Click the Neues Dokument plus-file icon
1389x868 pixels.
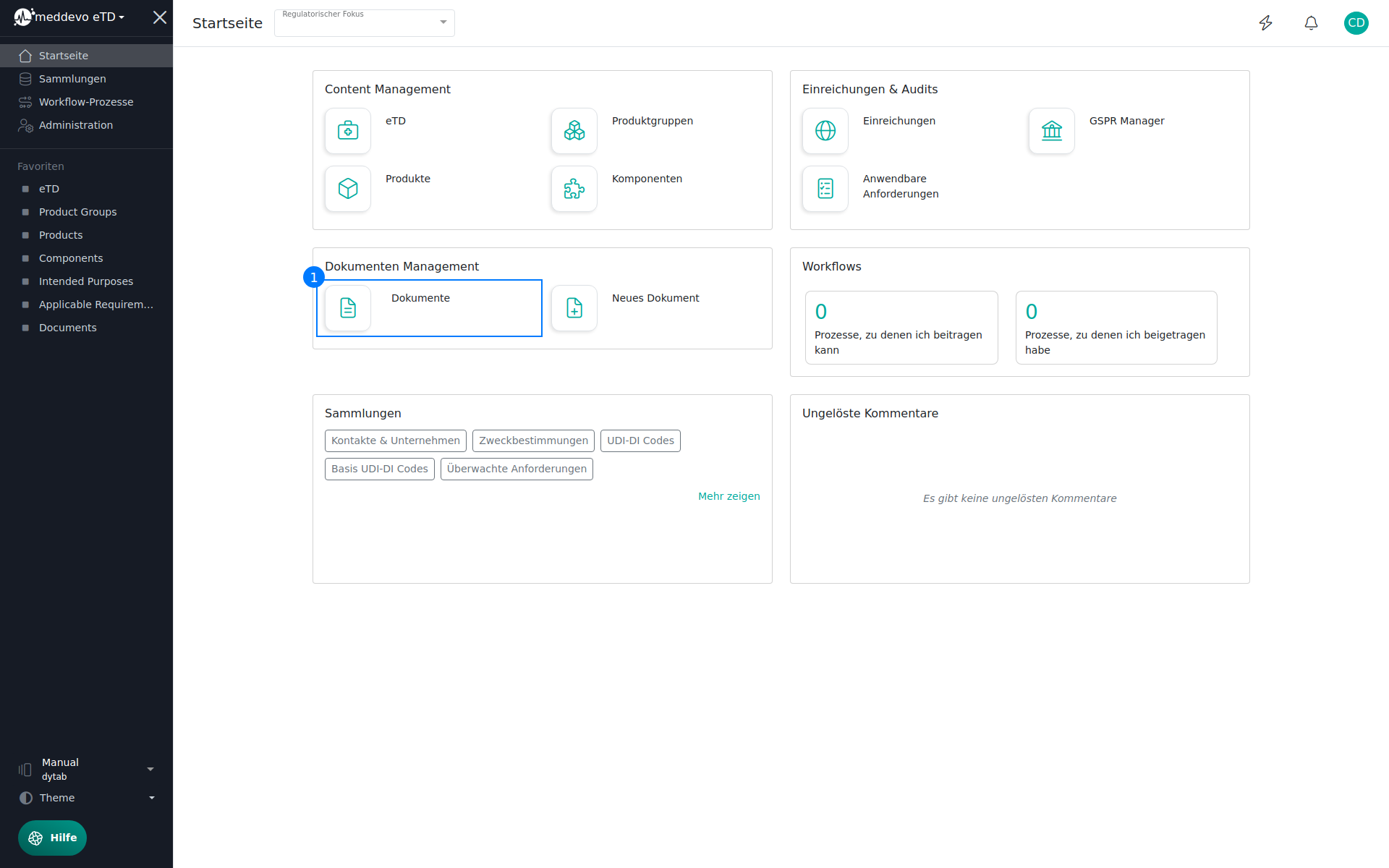click(x=574, y=308)
